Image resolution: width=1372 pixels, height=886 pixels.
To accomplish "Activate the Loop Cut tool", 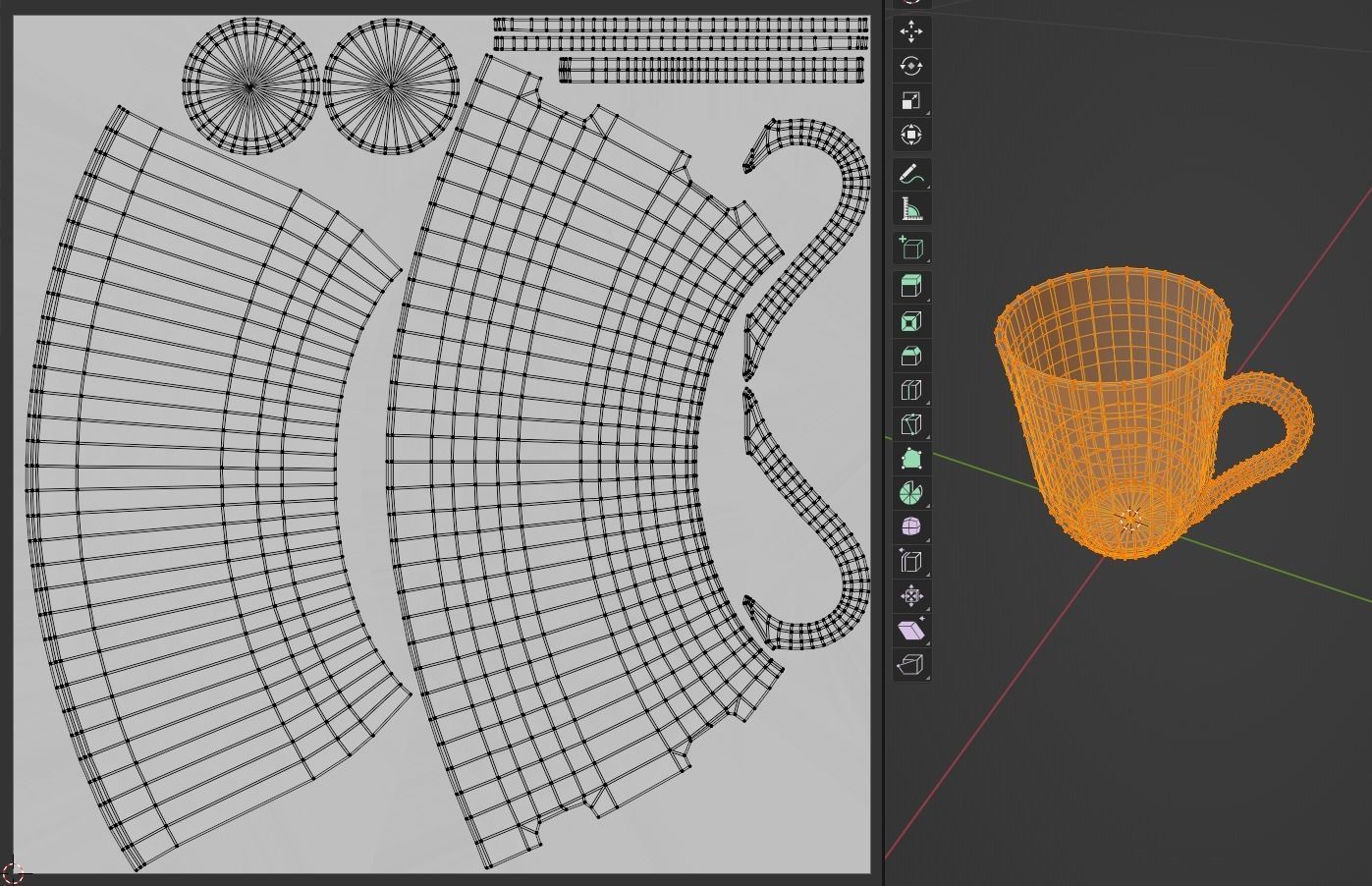I will pos(911,390).
